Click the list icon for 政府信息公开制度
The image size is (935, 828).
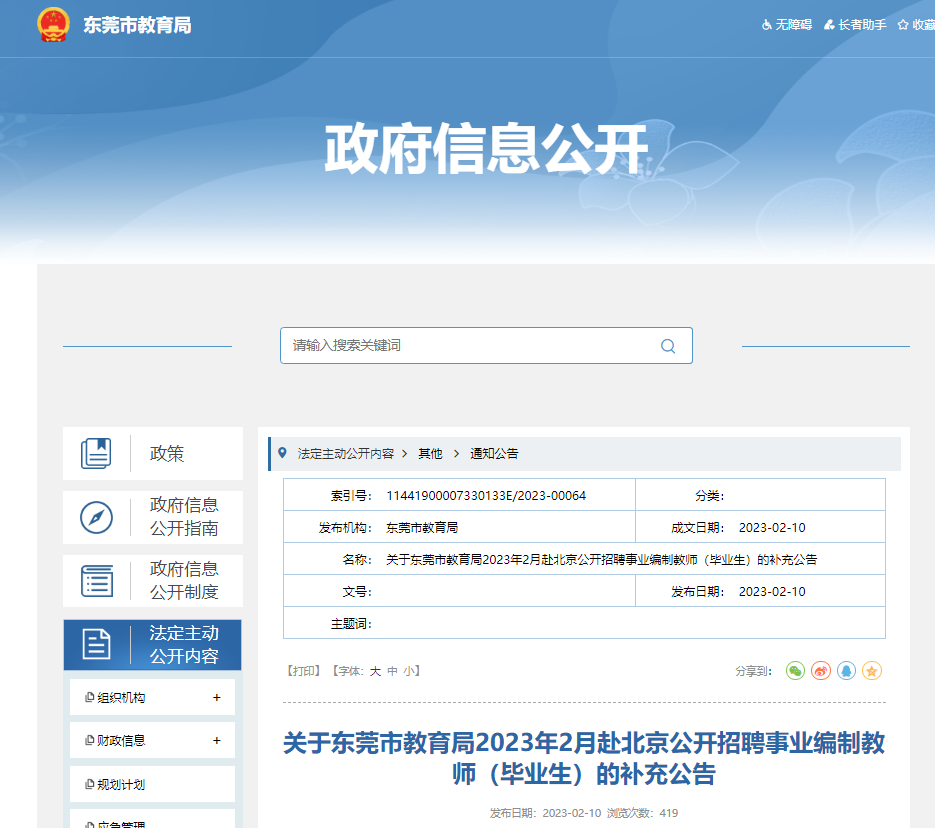point(97,581)
